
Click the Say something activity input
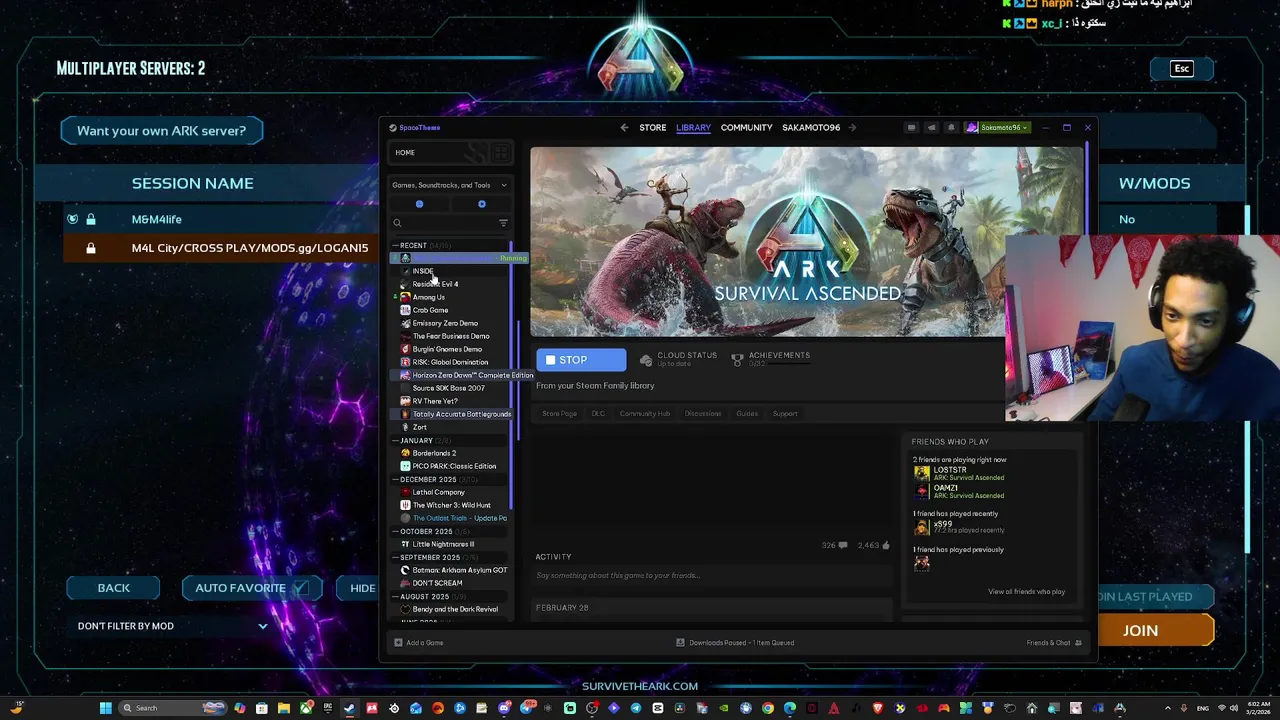click(712, 575)
